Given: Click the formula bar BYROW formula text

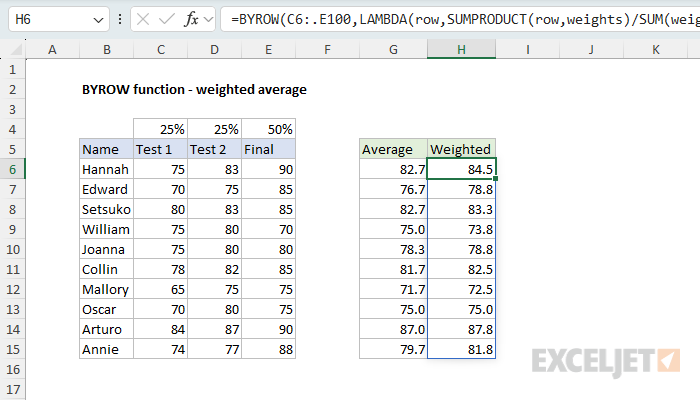Looking at the screenshot, I should [x=464, y=19].
